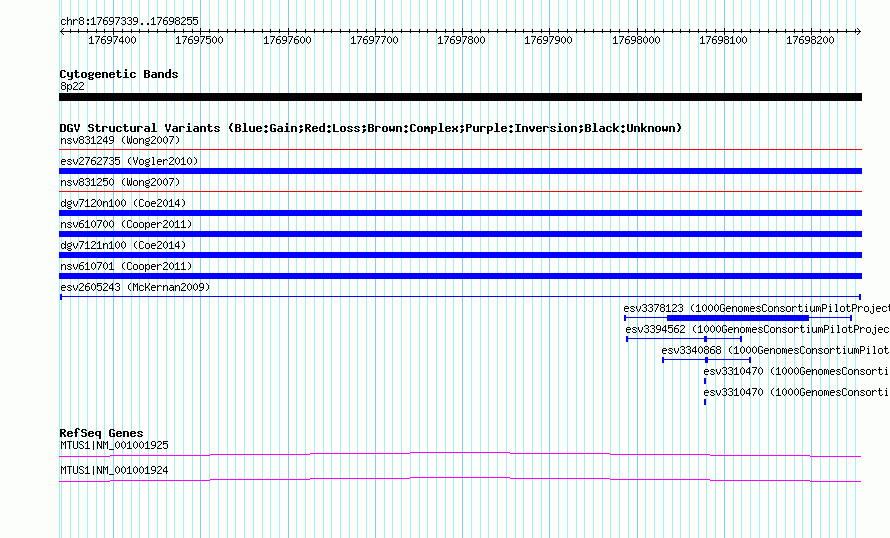
Task: Click the red loss line under nsv831249
Action: (460, 150)
